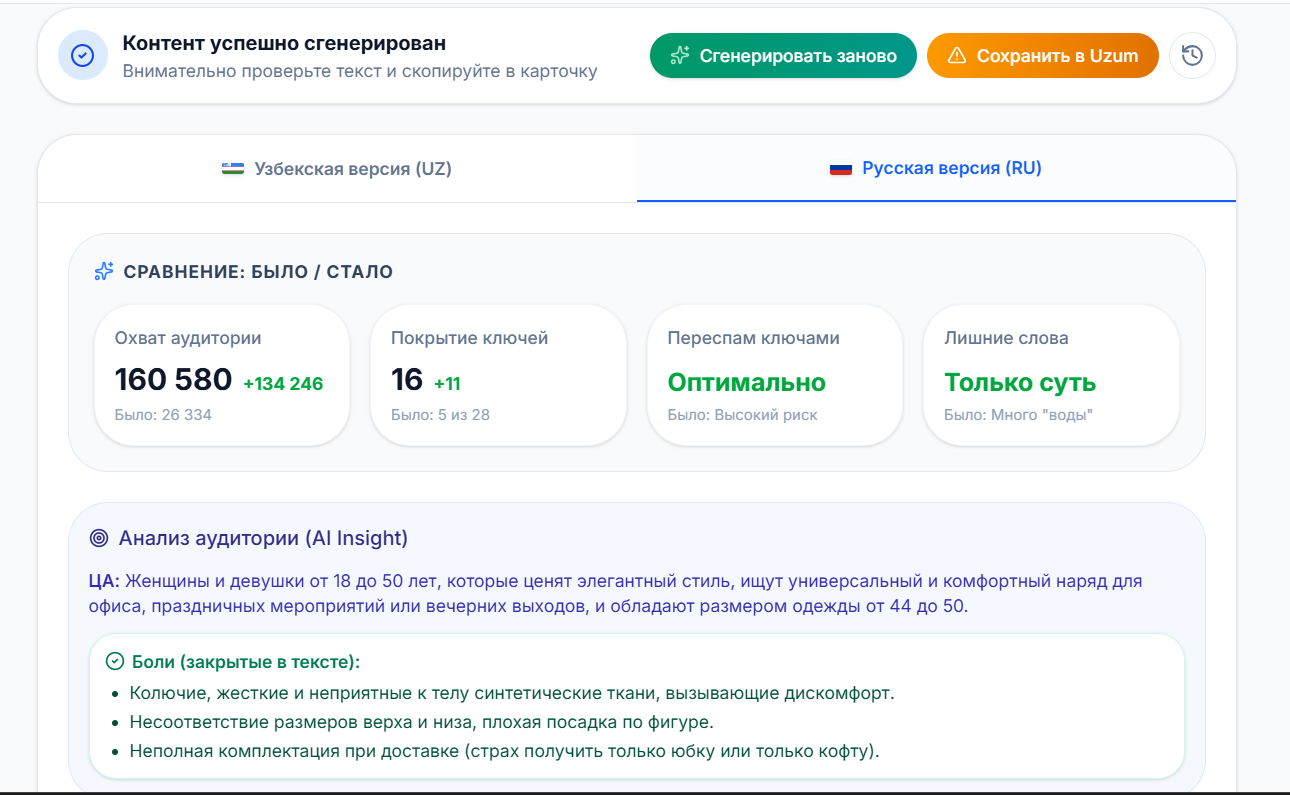Click the Покрытие ключей value 16
The height and width of the screenshot is (795, 1290).
click(x=407, y=381)
